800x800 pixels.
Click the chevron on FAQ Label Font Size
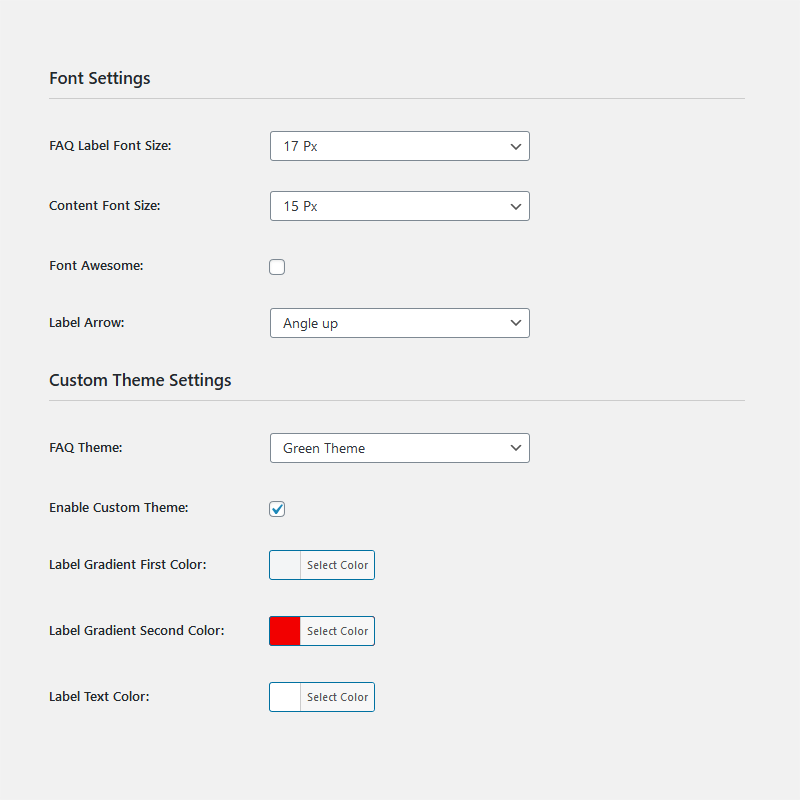pos(515,146)
